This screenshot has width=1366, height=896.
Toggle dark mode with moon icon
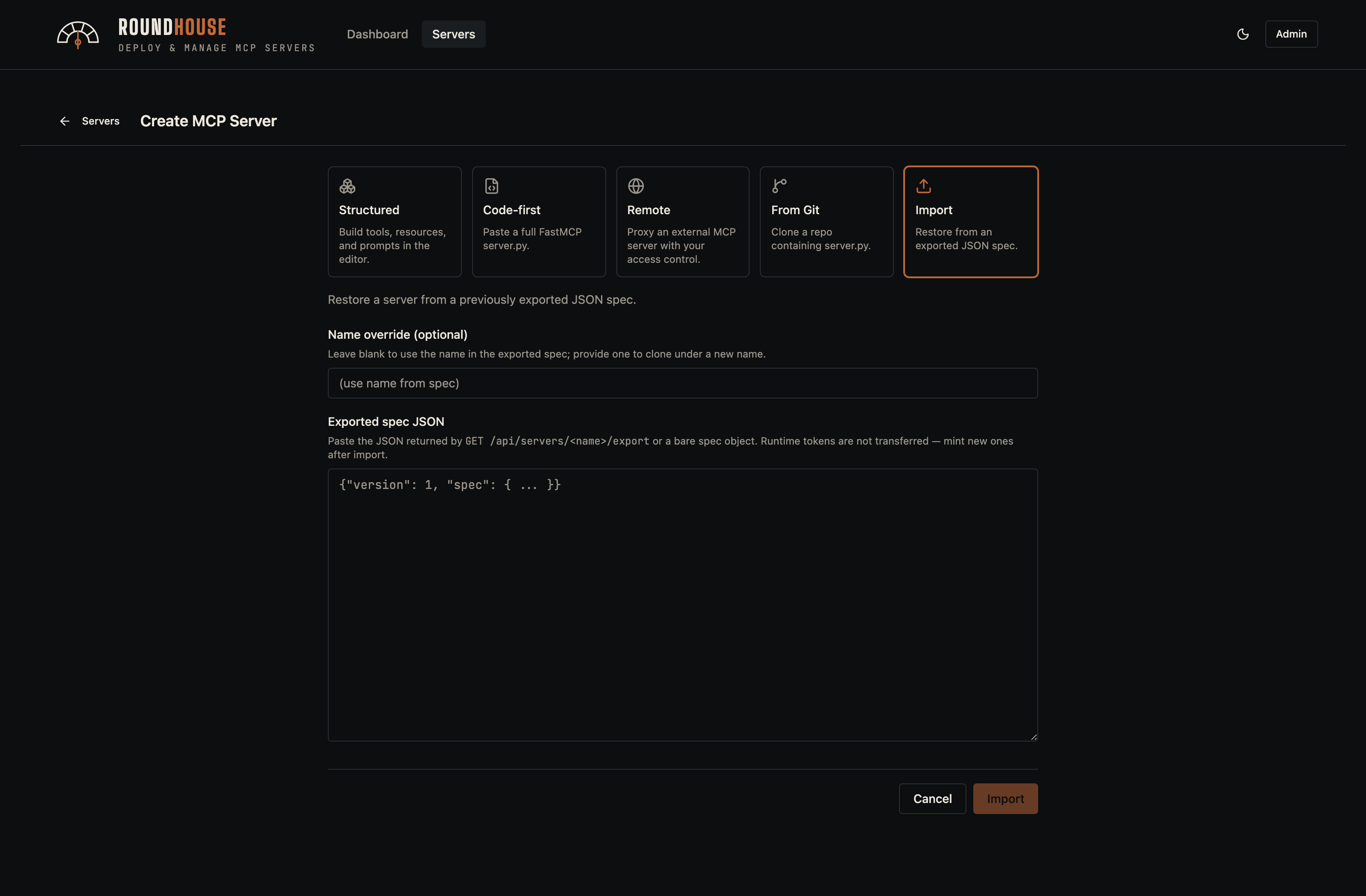[x=1243, y=34]
